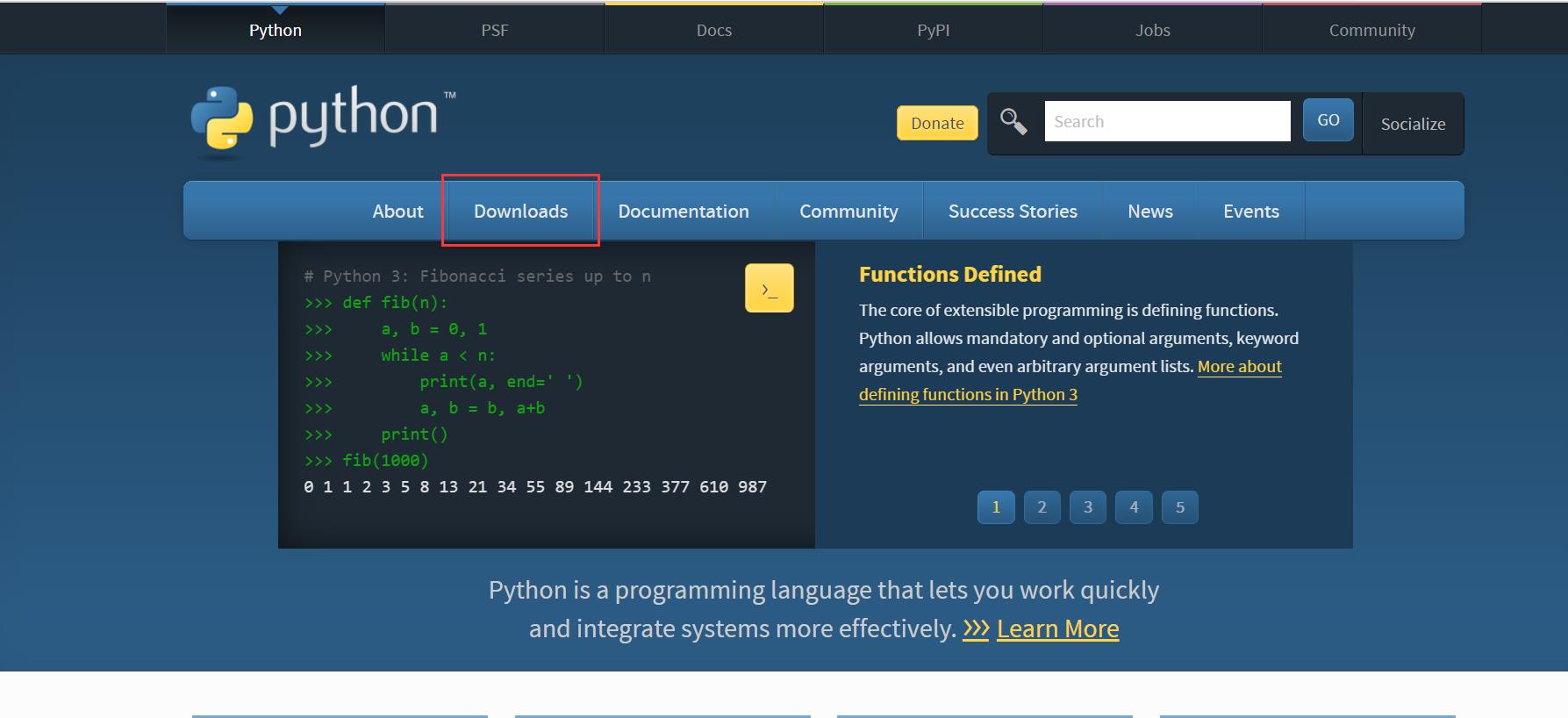The image size is (1568, 718).
Task: Open the Events navigation menu
Action: (x=1251, y=211)
